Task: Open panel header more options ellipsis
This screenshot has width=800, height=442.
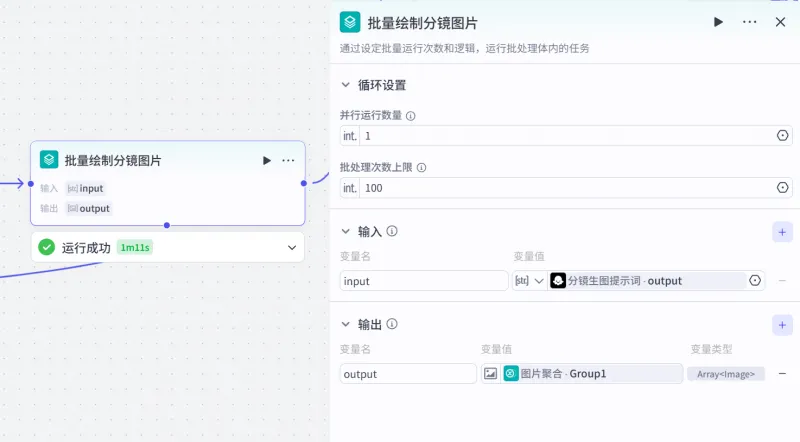Action: click(749, 22)
